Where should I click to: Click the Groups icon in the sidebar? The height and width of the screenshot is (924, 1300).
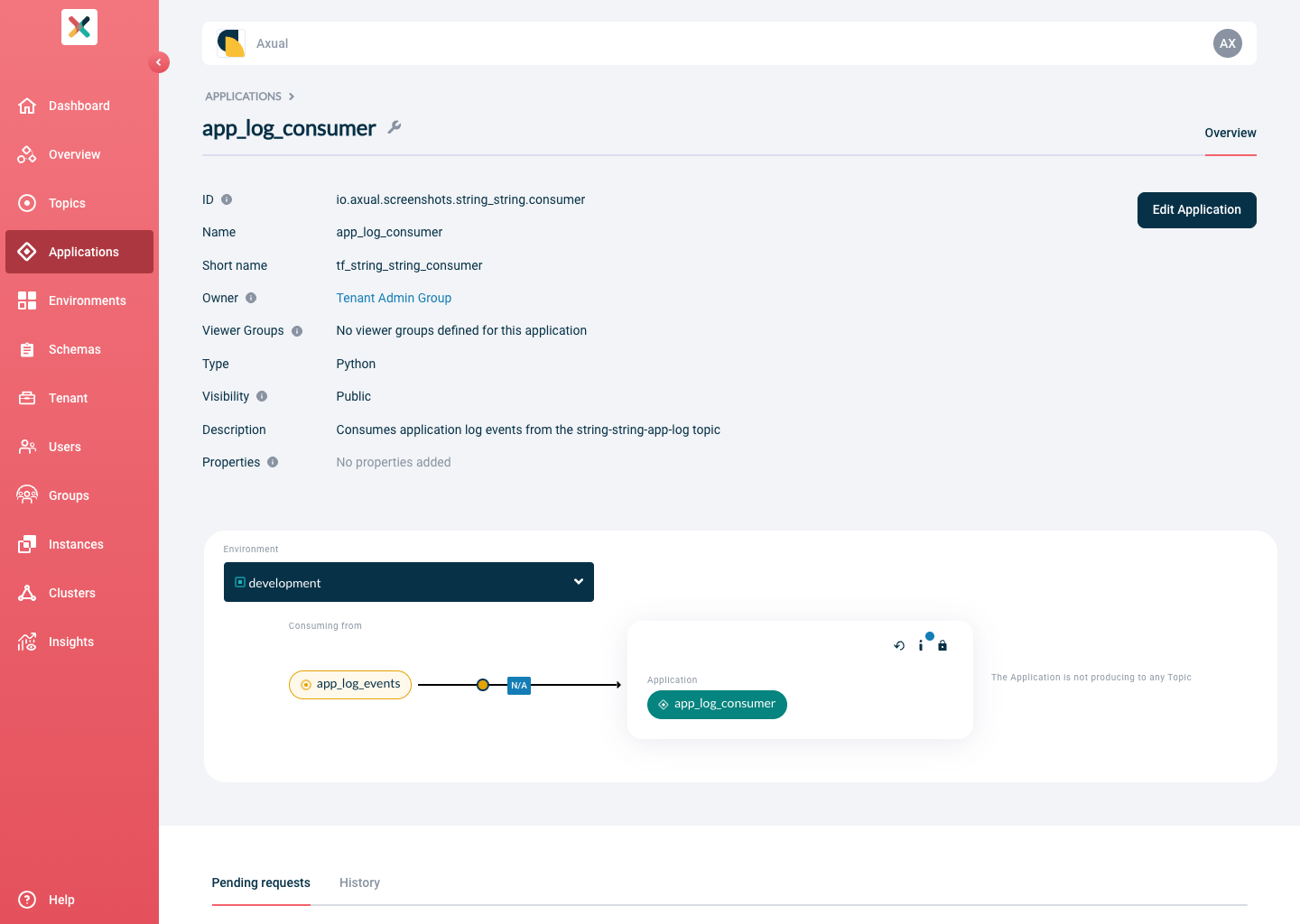pyautogui.click(x=27, y=495)
